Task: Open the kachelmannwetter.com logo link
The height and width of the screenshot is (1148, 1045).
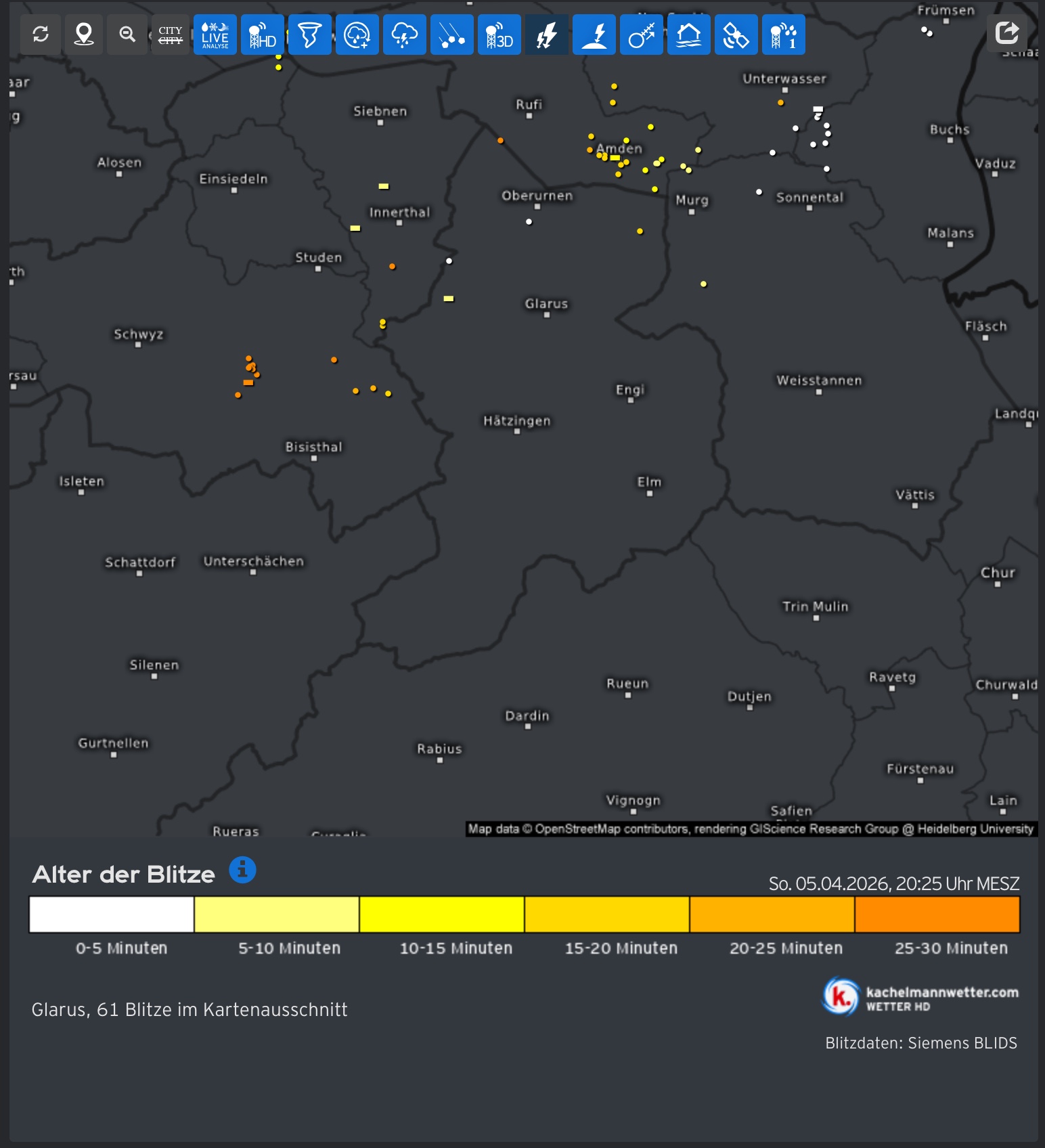Action: [920, 997]
